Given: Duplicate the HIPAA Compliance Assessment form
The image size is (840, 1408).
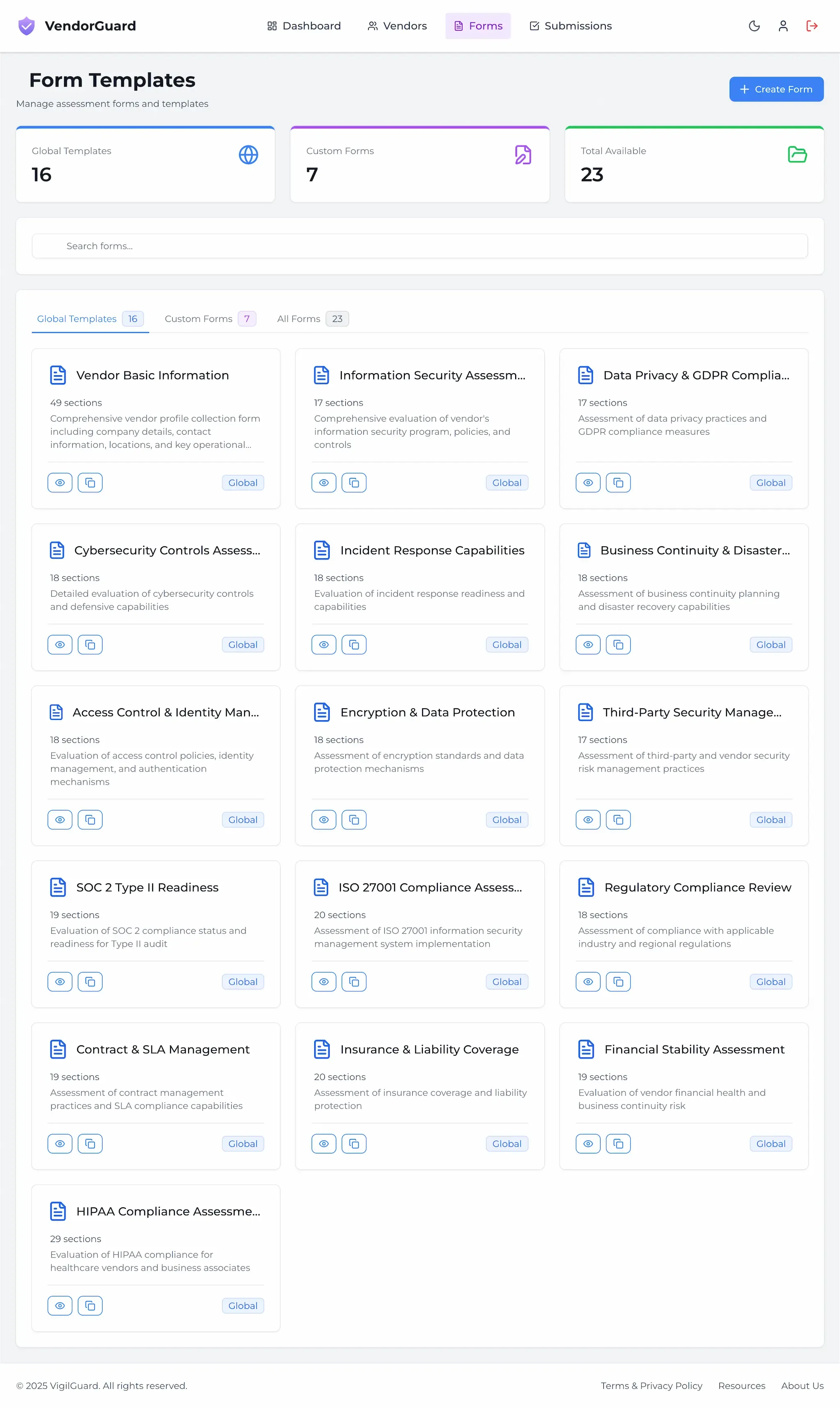Looking at the screenshot, I should pos(90,1305).
